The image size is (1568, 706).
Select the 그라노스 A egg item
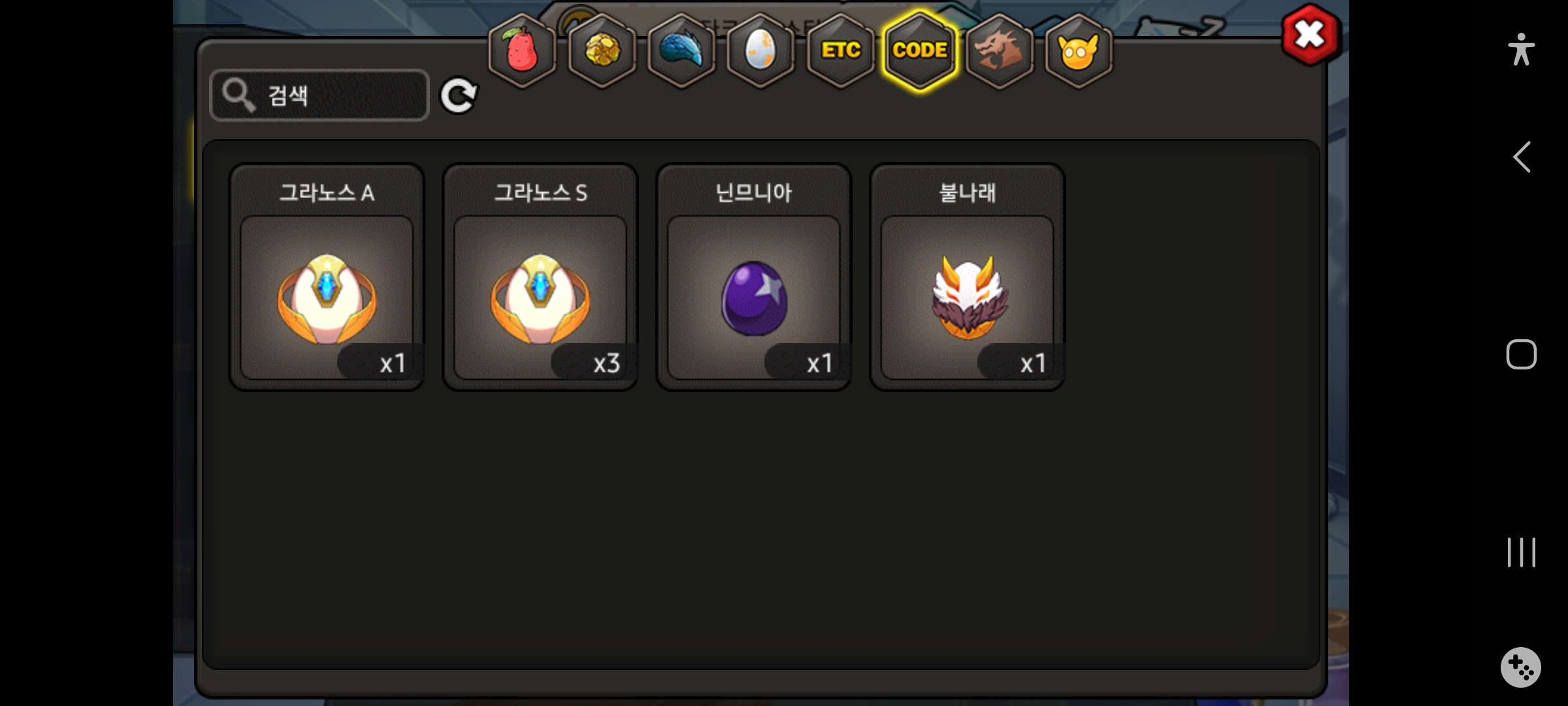click(x=327, y=277)
